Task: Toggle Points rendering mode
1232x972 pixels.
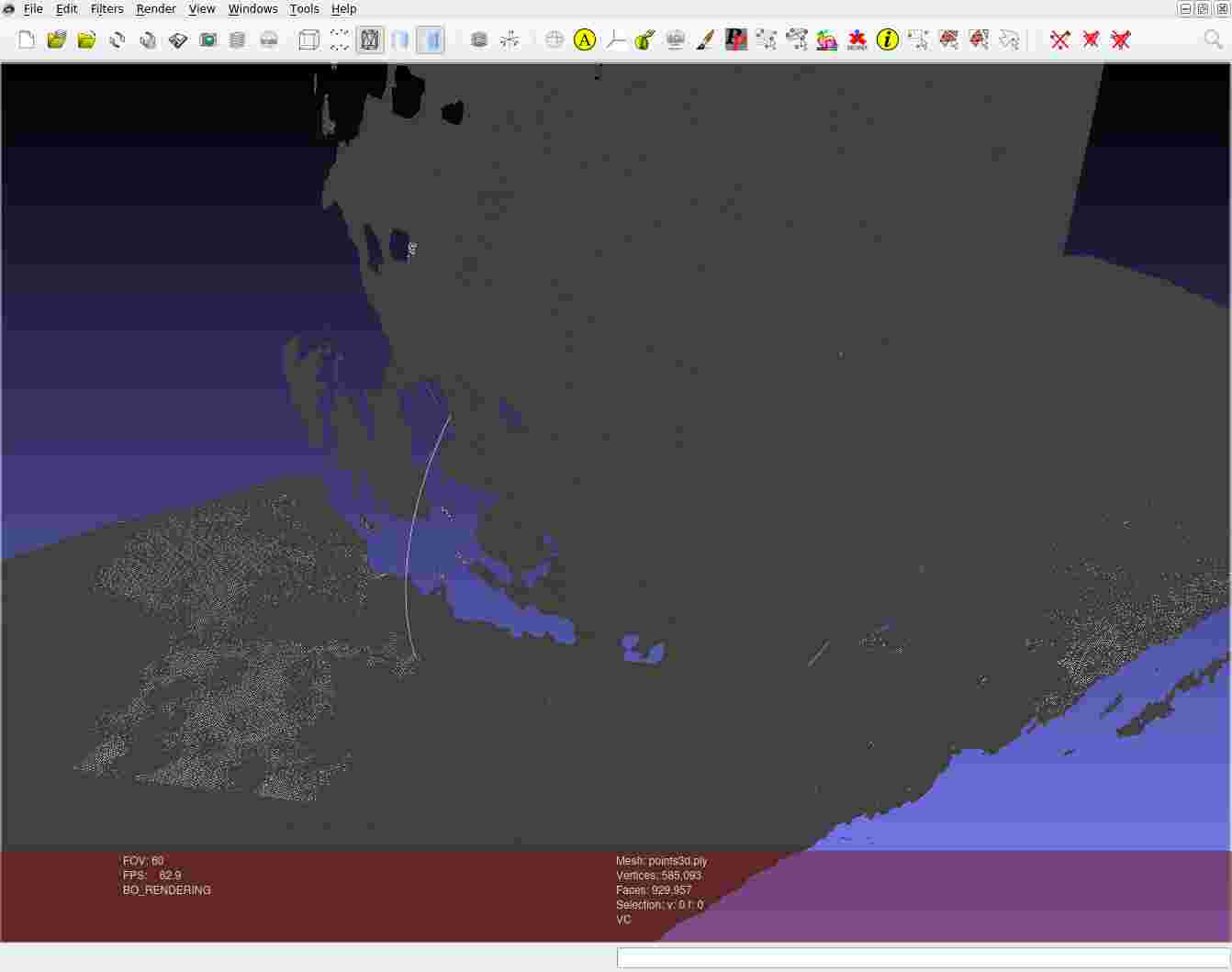Action: pos(340,39)
